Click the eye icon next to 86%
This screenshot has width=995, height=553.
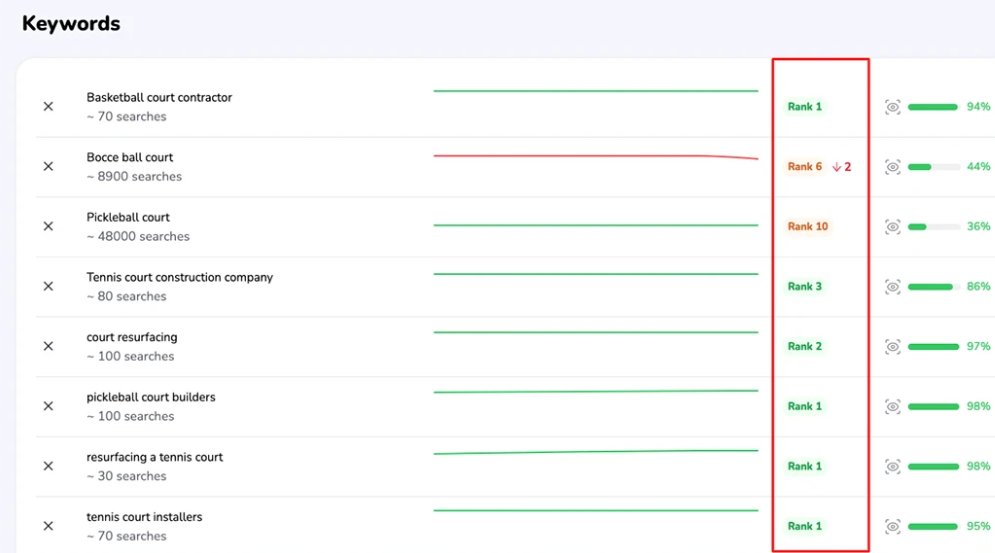click(893, 287)
